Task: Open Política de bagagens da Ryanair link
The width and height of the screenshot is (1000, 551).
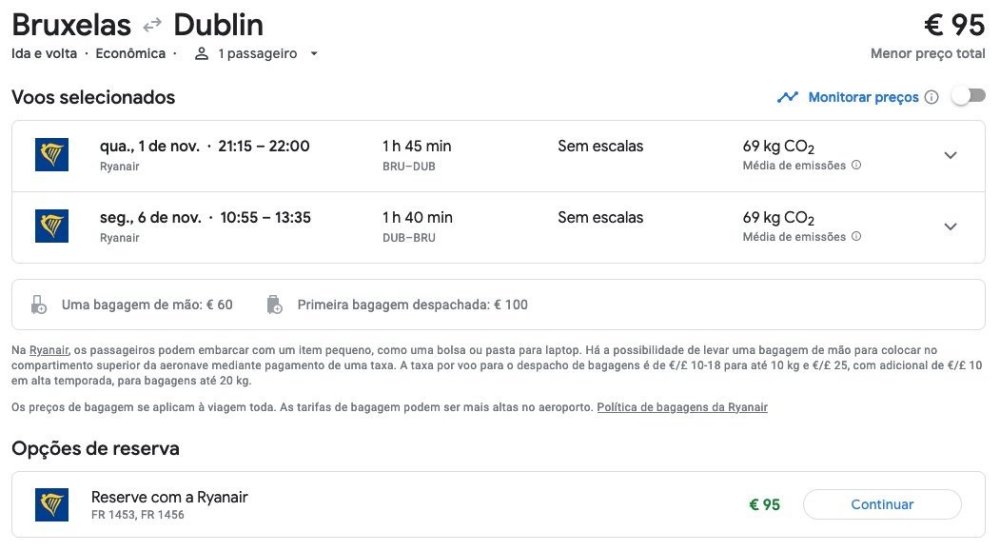Action: pyautogui.click(x=682, y=408)
